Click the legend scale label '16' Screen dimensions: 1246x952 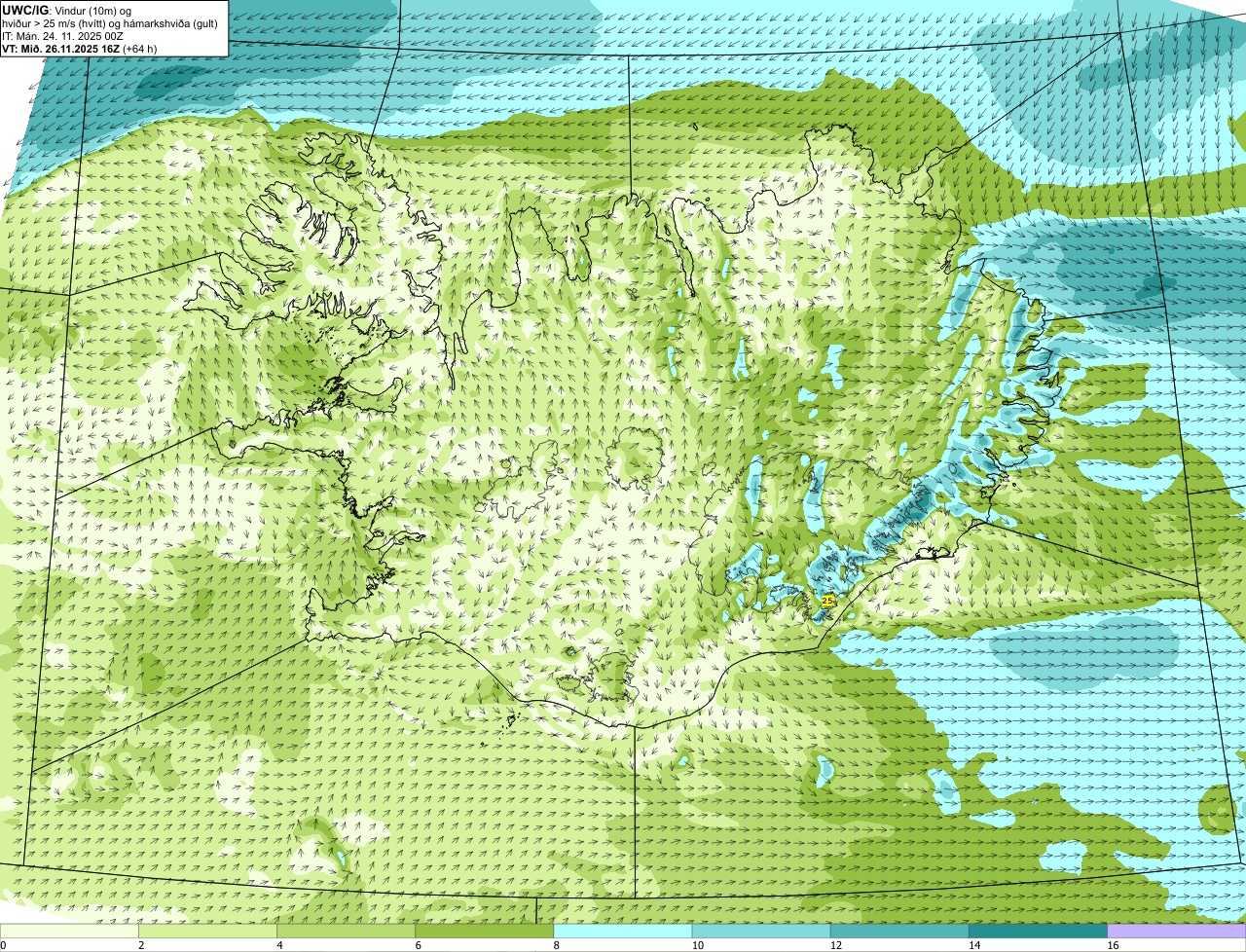point(1112,945)
